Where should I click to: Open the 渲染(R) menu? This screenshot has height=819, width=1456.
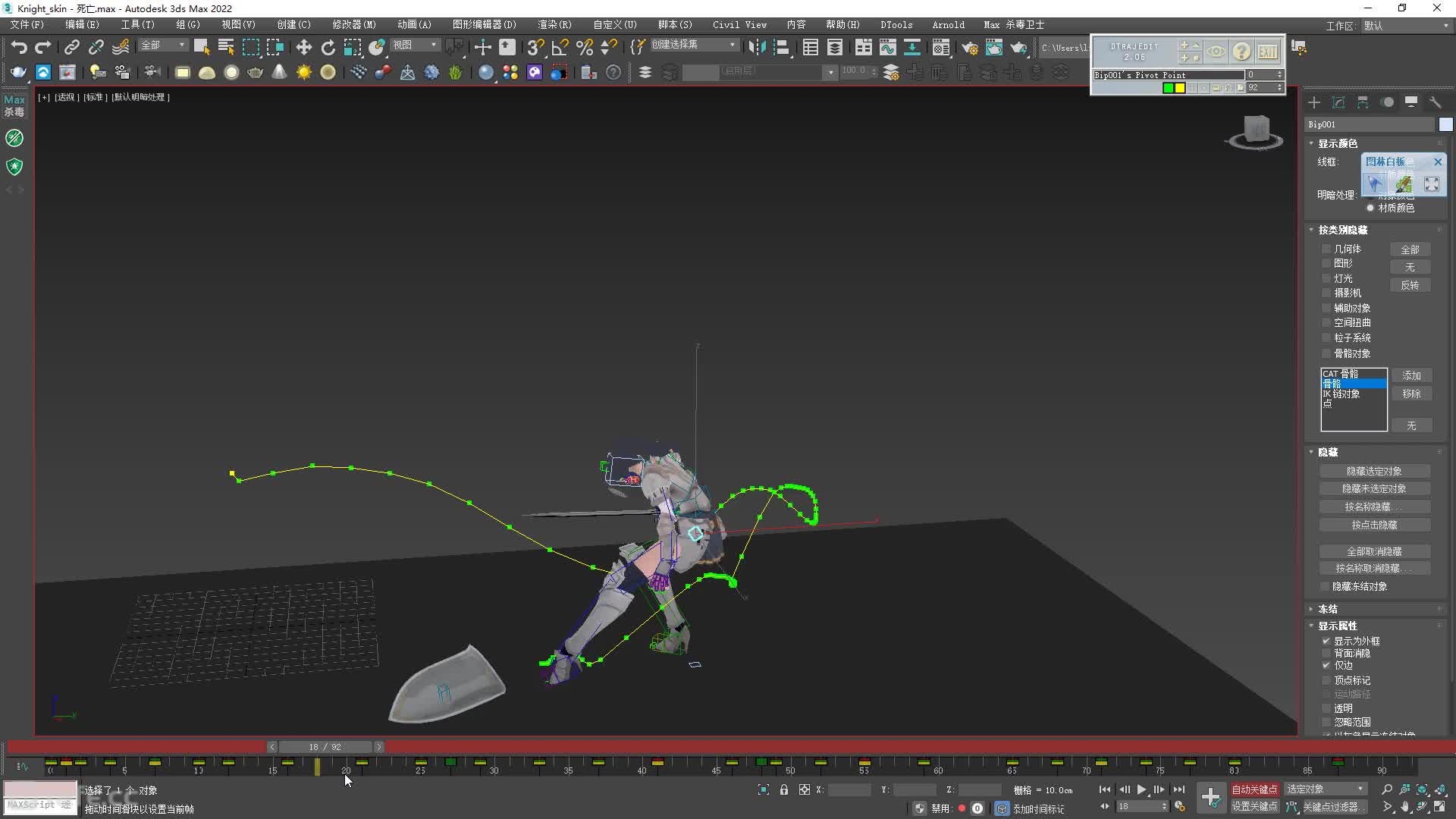(554, 24)
